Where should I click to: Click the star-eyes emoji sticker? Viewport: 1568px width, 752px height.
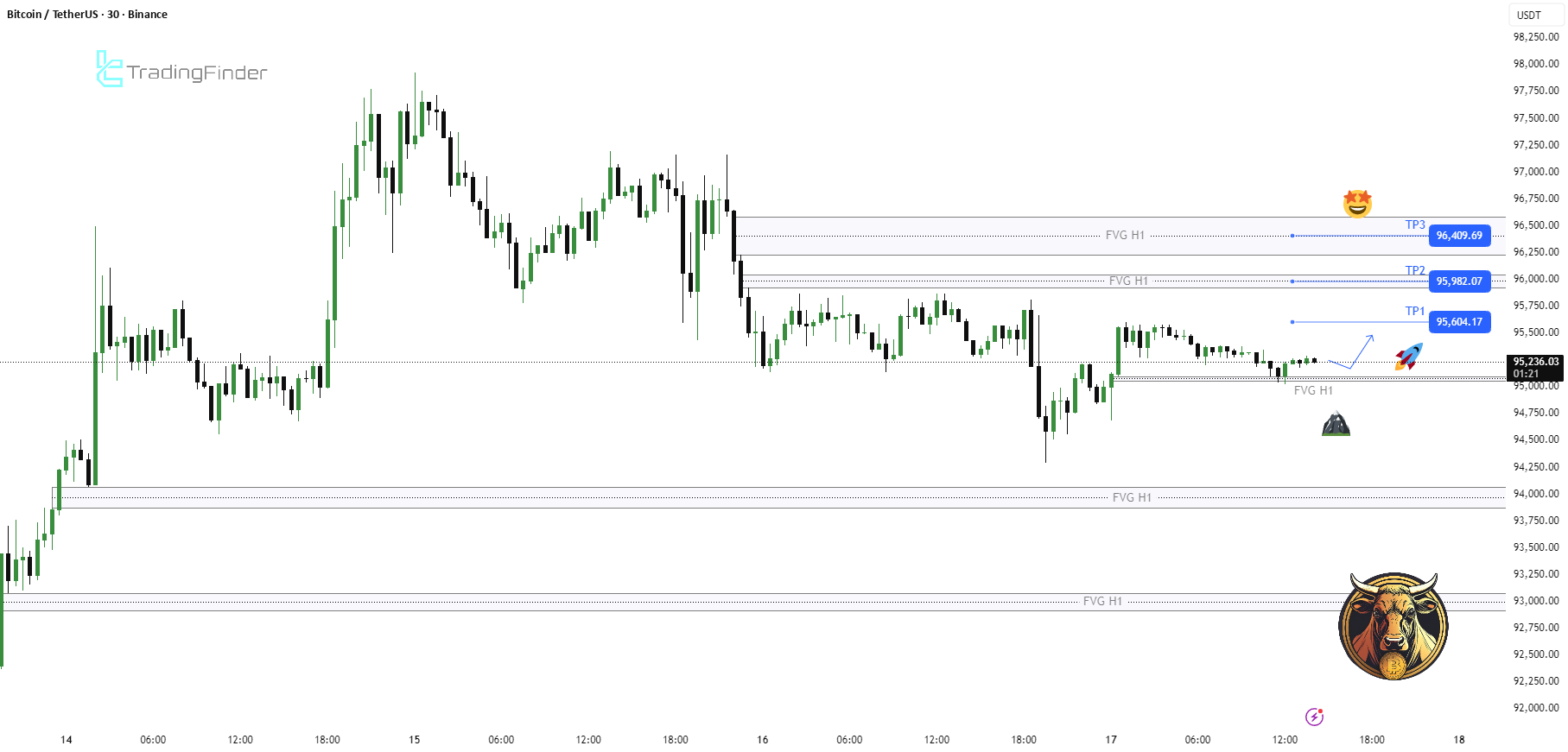(x=1357, y=204)
